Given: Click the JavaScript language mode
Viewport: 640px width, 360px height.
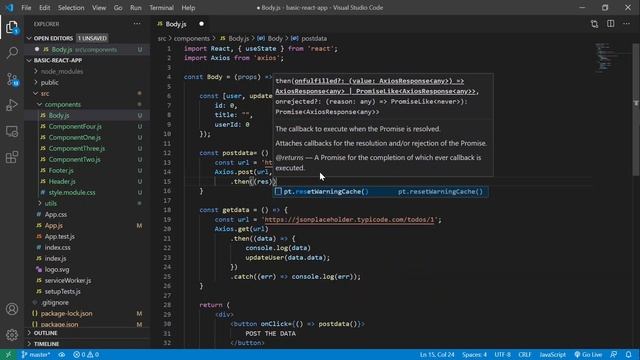Looking at the screenshot, I should [x=553, y=354].
